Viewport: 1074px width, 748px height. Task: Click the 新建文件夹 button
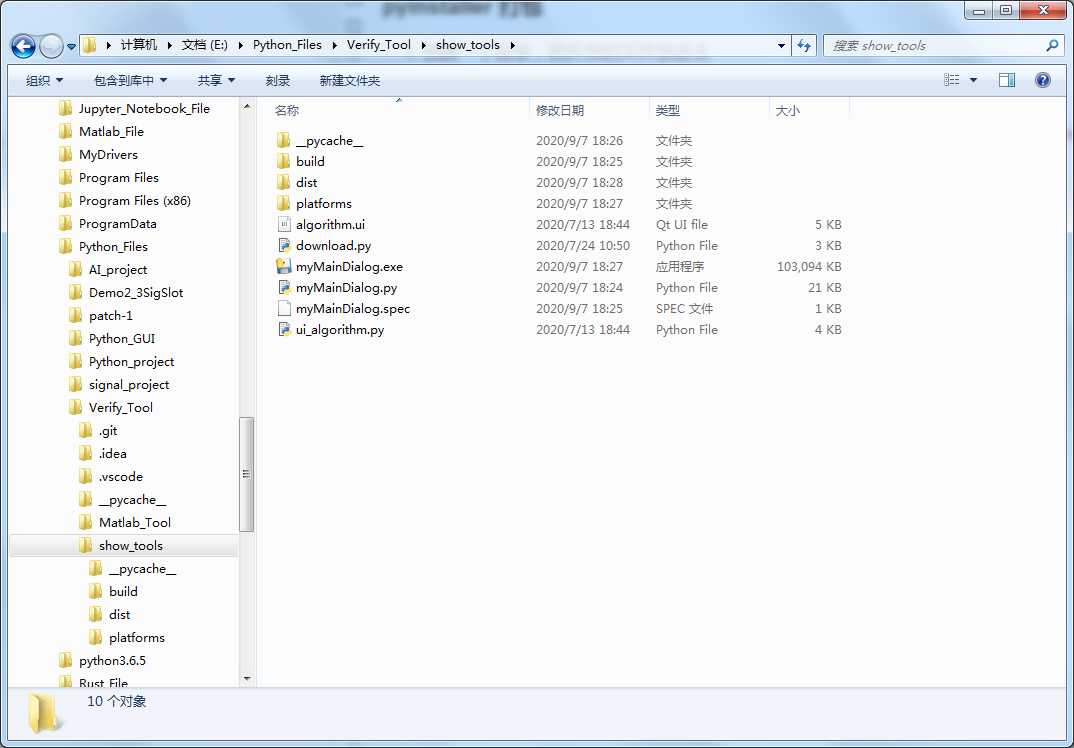tap(349, 81)
